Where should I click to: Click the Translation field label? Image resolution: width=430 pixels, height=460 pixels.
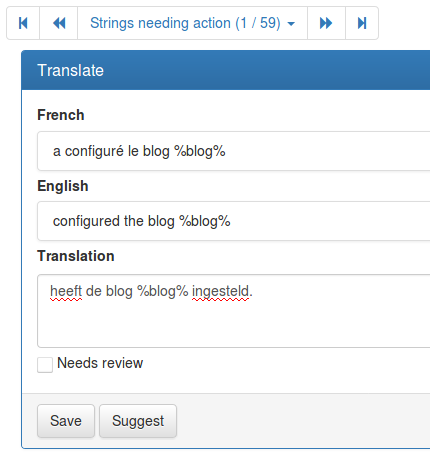(76, 256)
